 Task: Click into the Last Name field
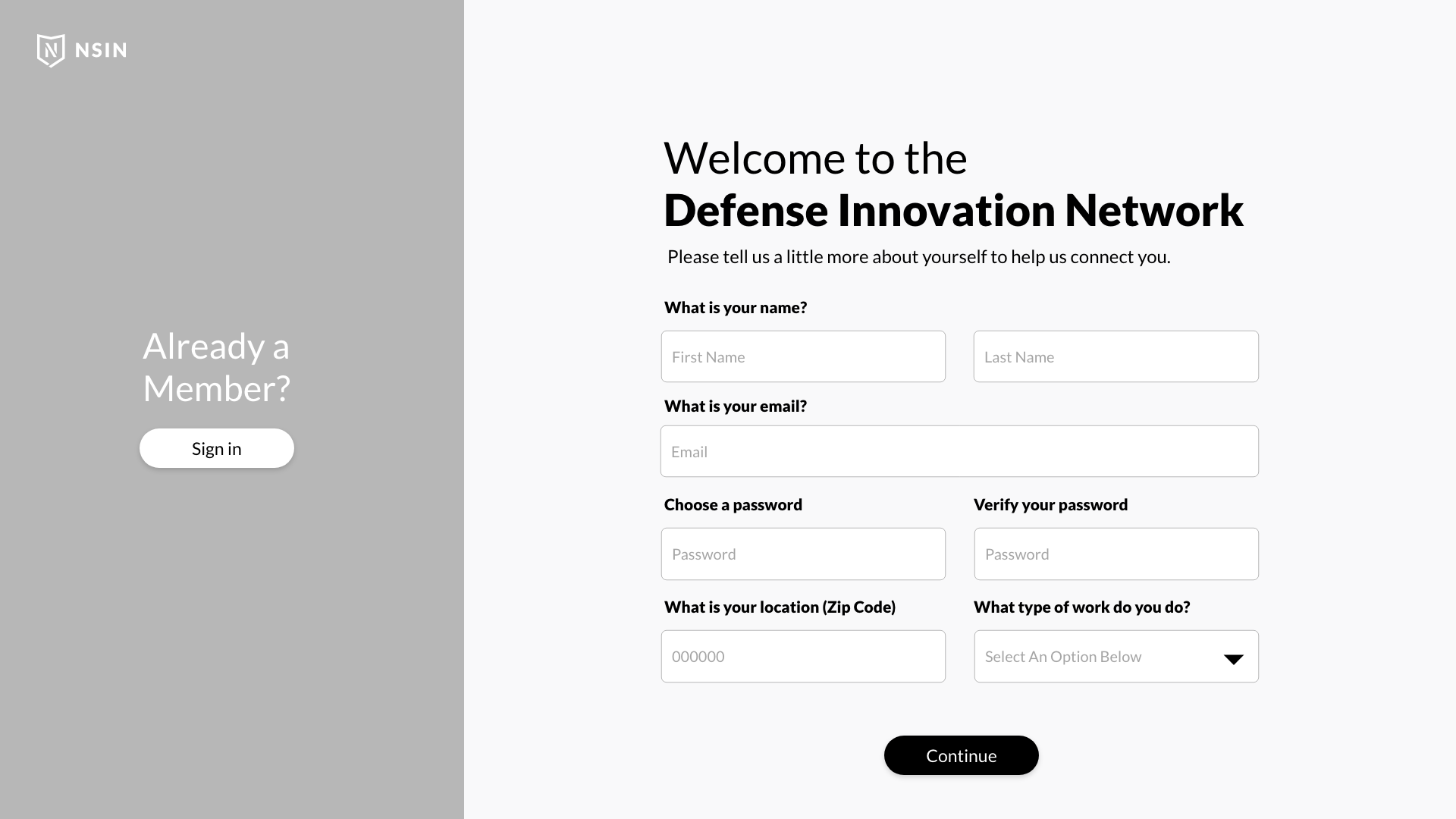(x=1116, y=356)
